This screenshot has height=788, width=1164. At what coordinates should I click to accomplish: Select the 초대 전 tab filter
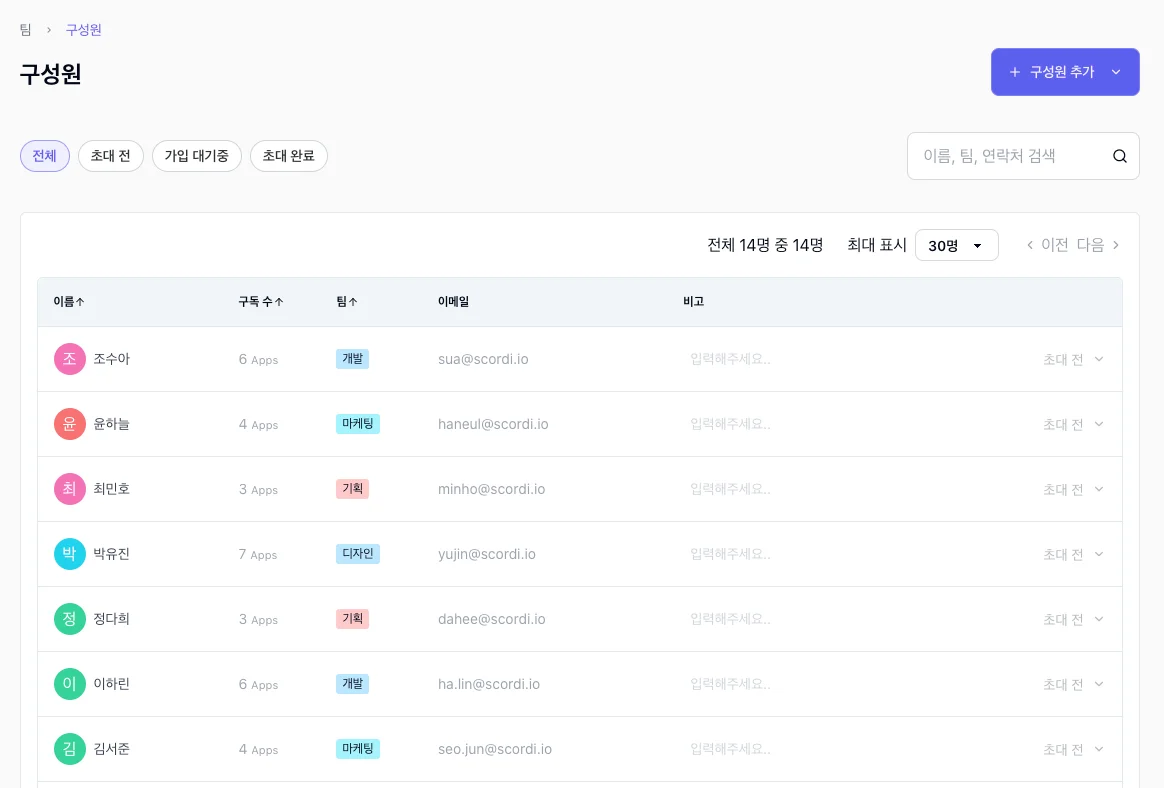[x=110, y=156]
